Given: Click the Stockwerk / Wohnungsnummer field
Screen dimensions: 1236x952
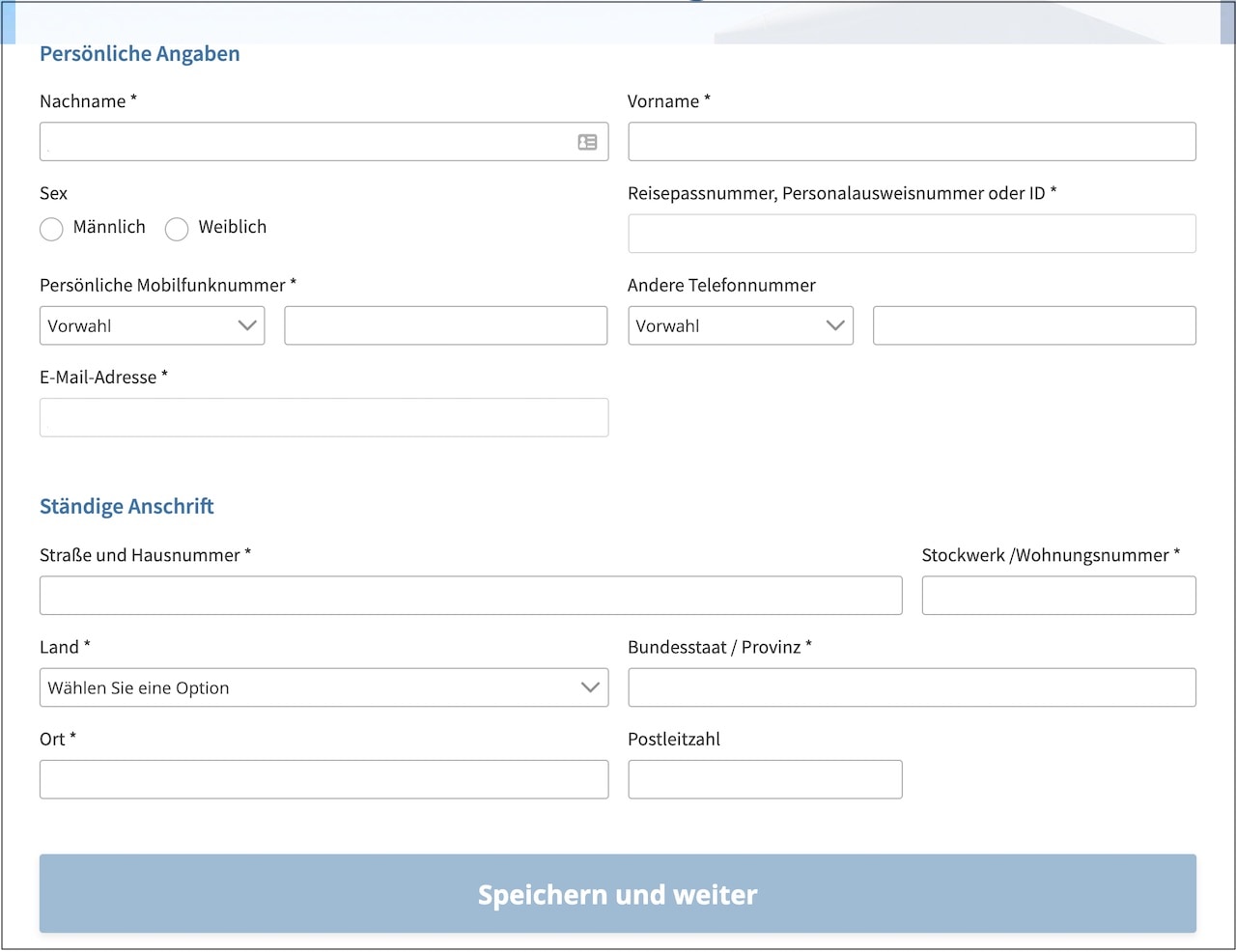Looking at the screenshot, I should coord(1059,596).
